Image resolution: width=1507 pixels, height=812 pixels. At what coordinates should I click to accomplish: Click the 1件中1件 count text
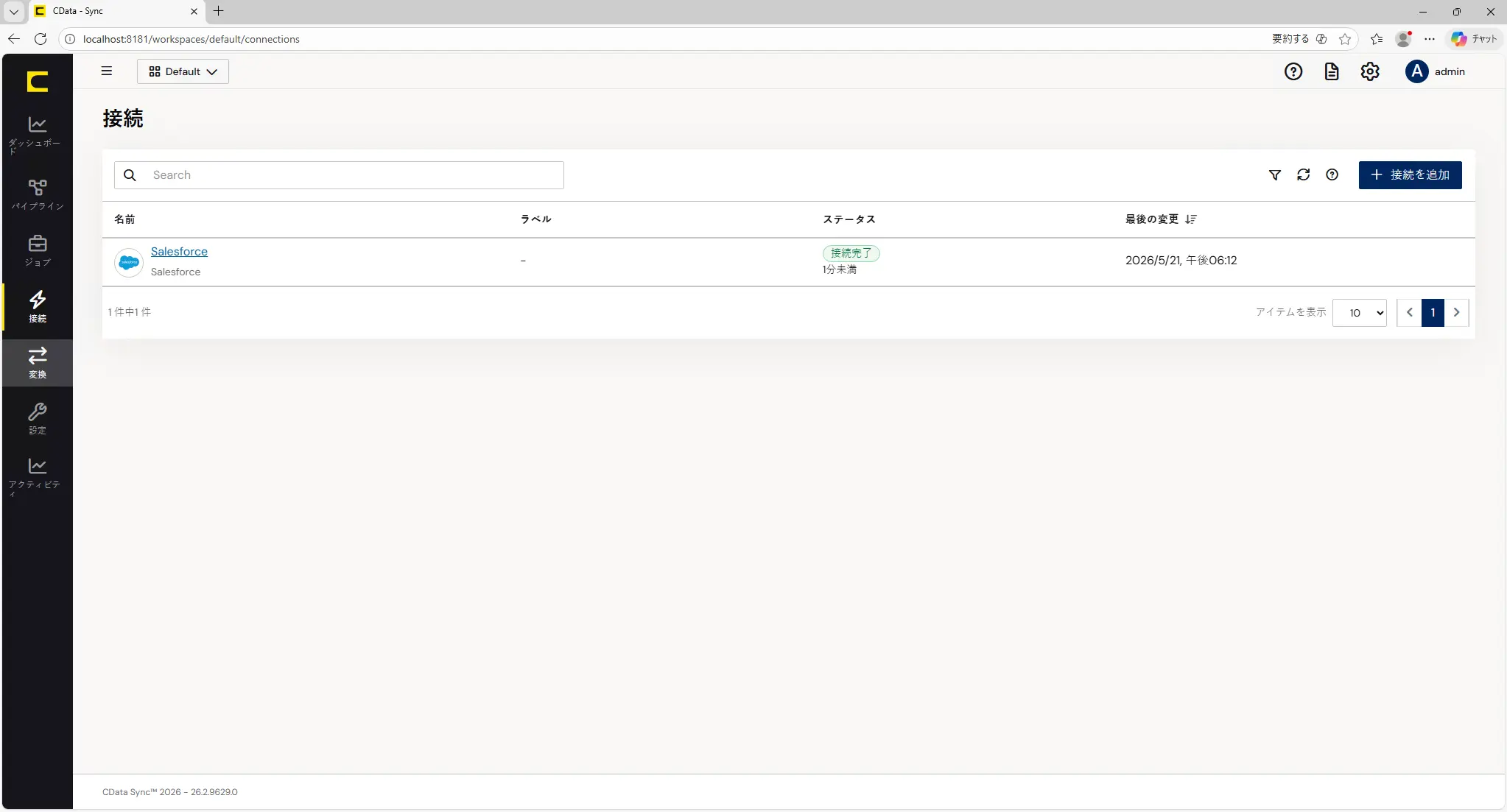pos(130,312)
